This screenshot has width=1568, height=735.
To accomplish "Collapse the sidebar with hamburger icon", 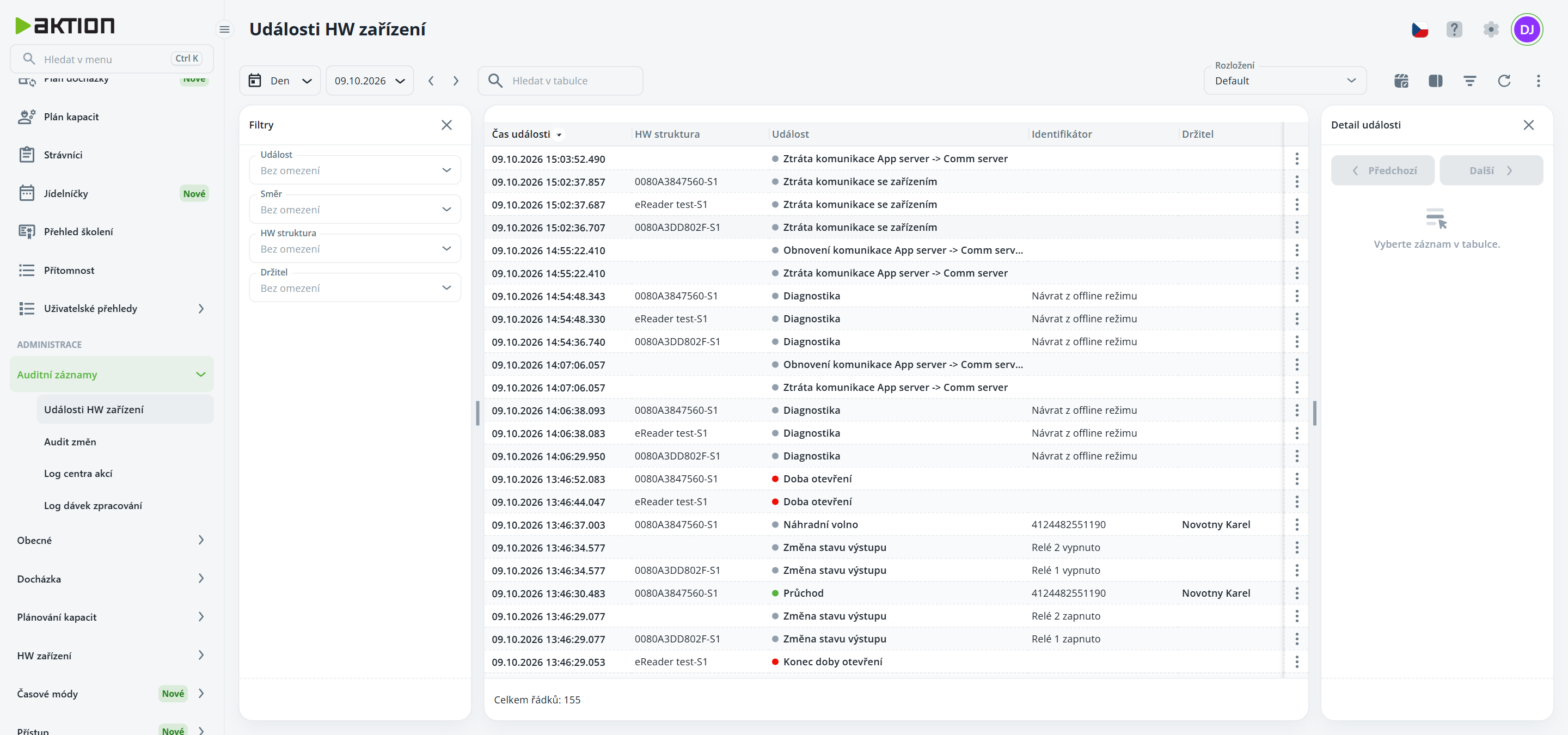I will (224, 29).
